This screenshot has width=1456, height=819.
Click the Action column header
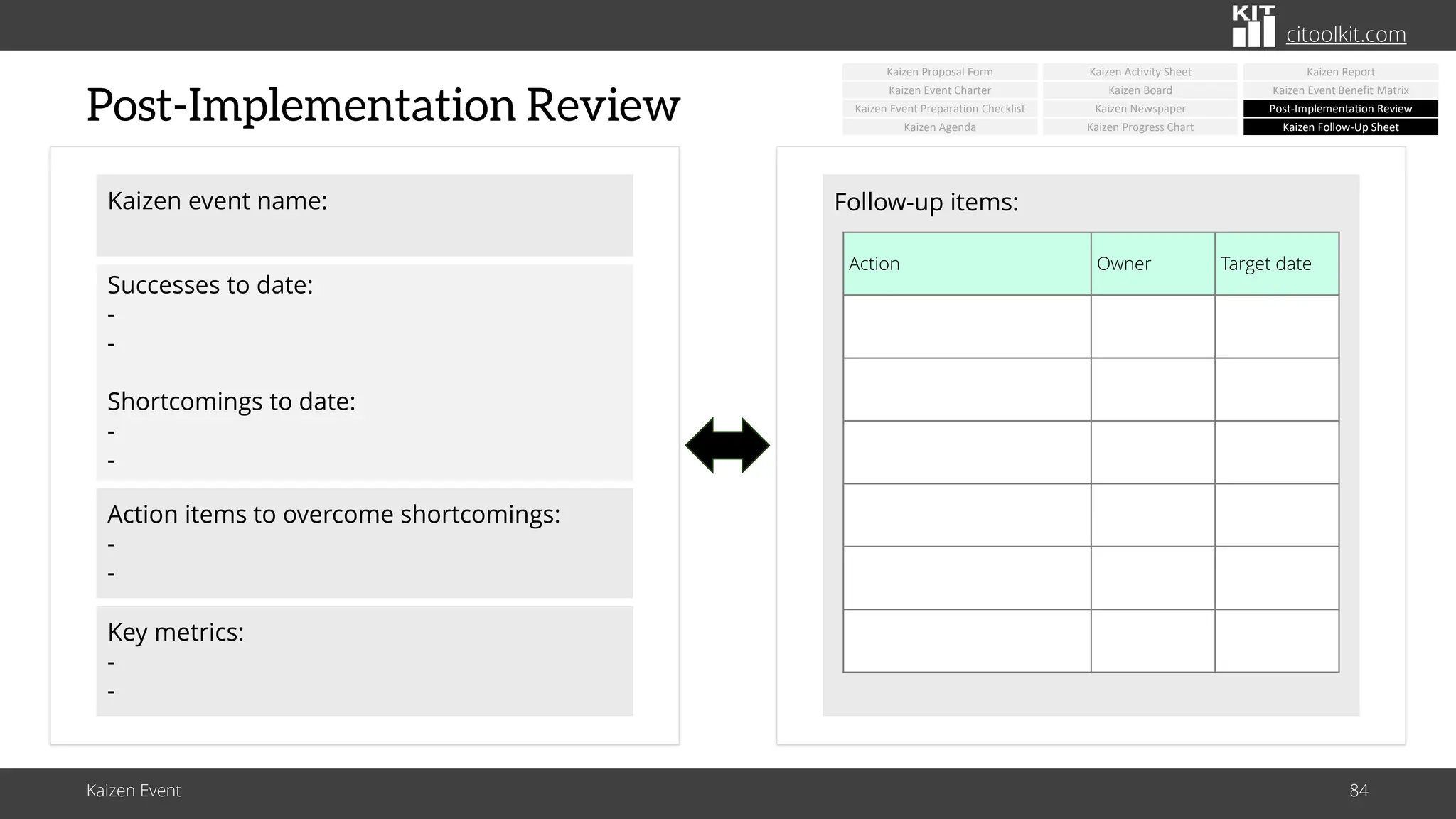967,264
